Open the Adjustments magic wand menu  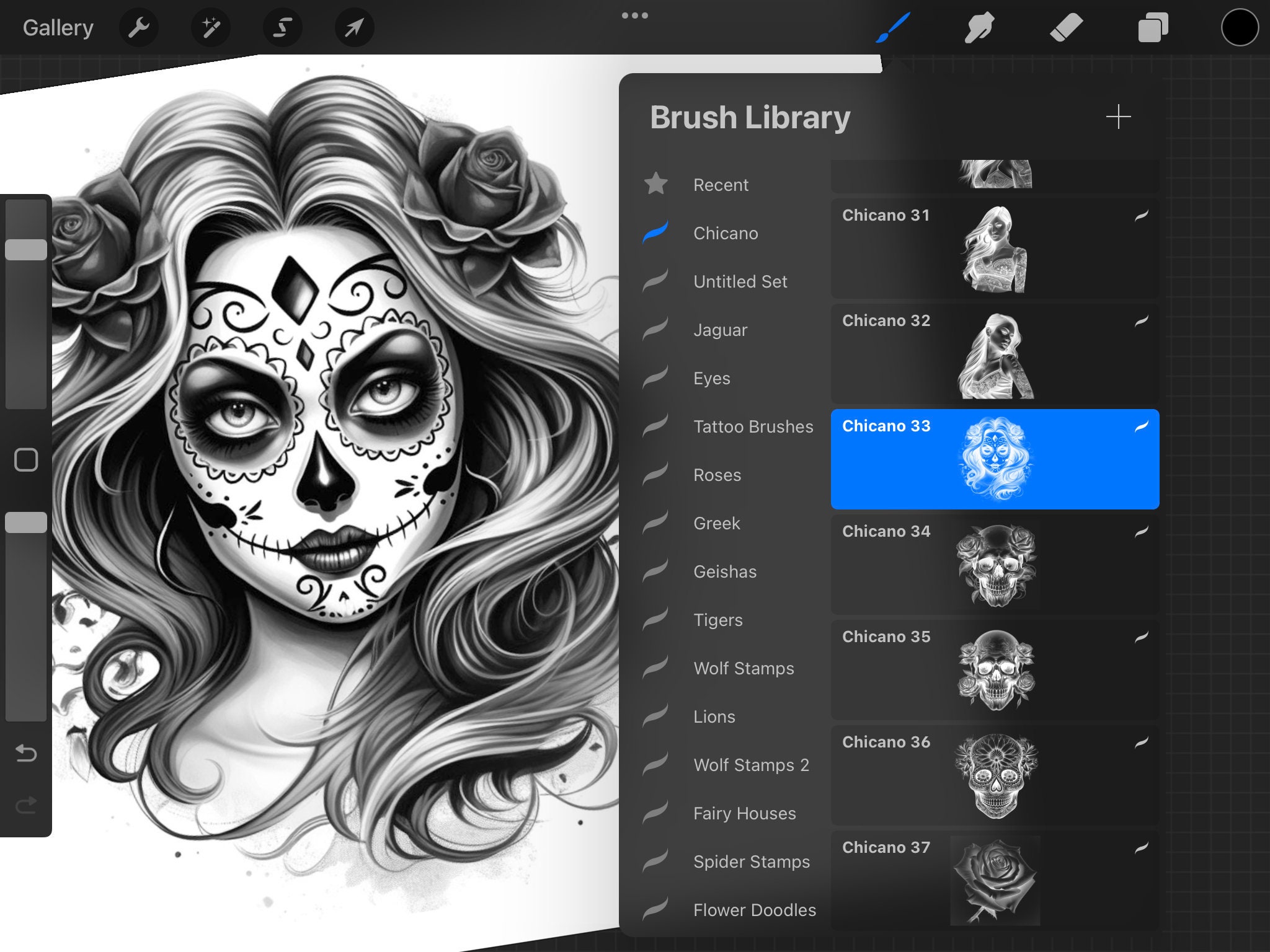coord(211,28)
